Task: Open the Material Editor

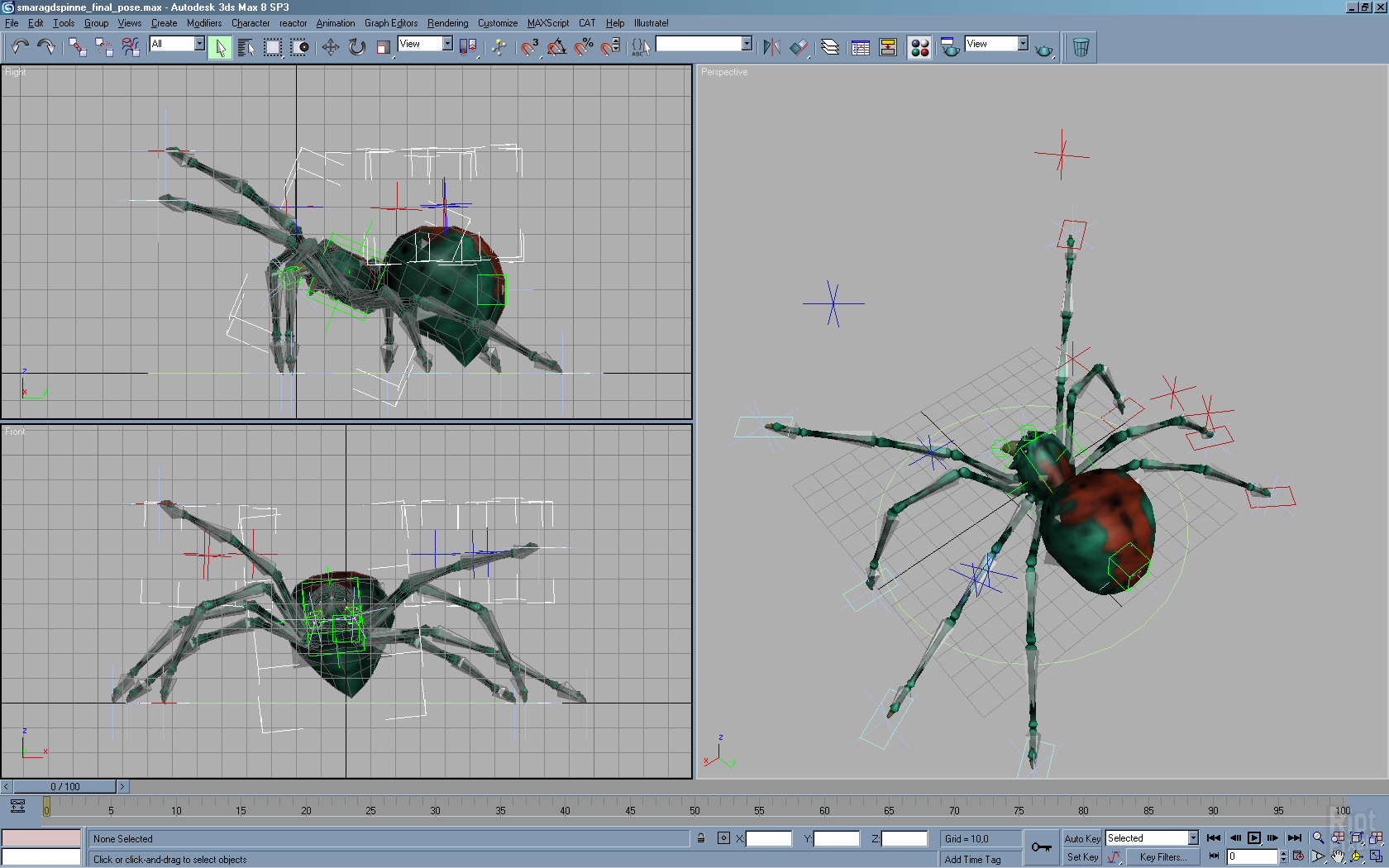Action: coord(919,47)
